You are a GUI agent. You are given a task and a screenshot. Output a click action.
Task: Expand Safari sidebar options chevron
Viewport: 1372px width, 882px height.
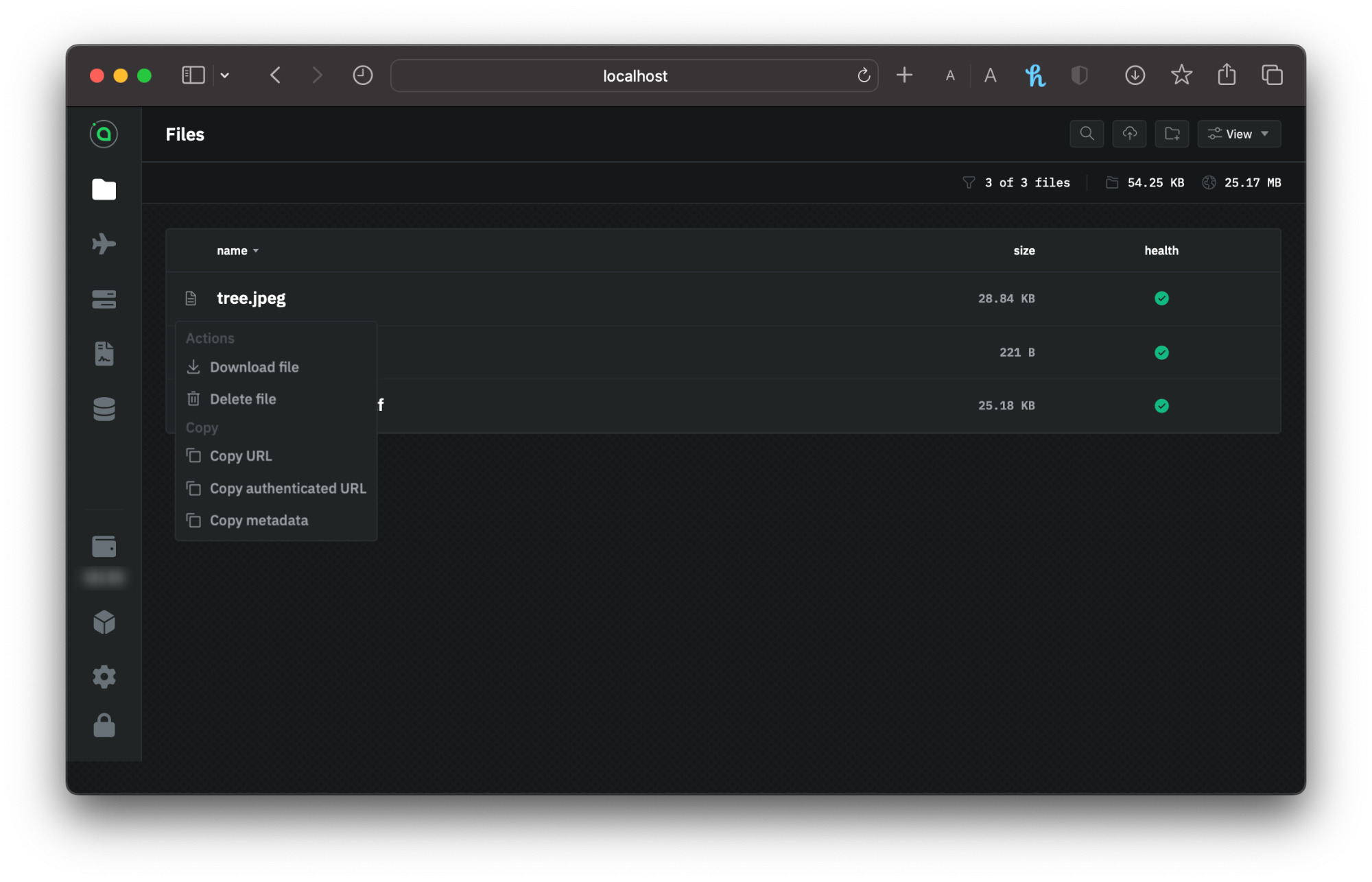point(224,75)
